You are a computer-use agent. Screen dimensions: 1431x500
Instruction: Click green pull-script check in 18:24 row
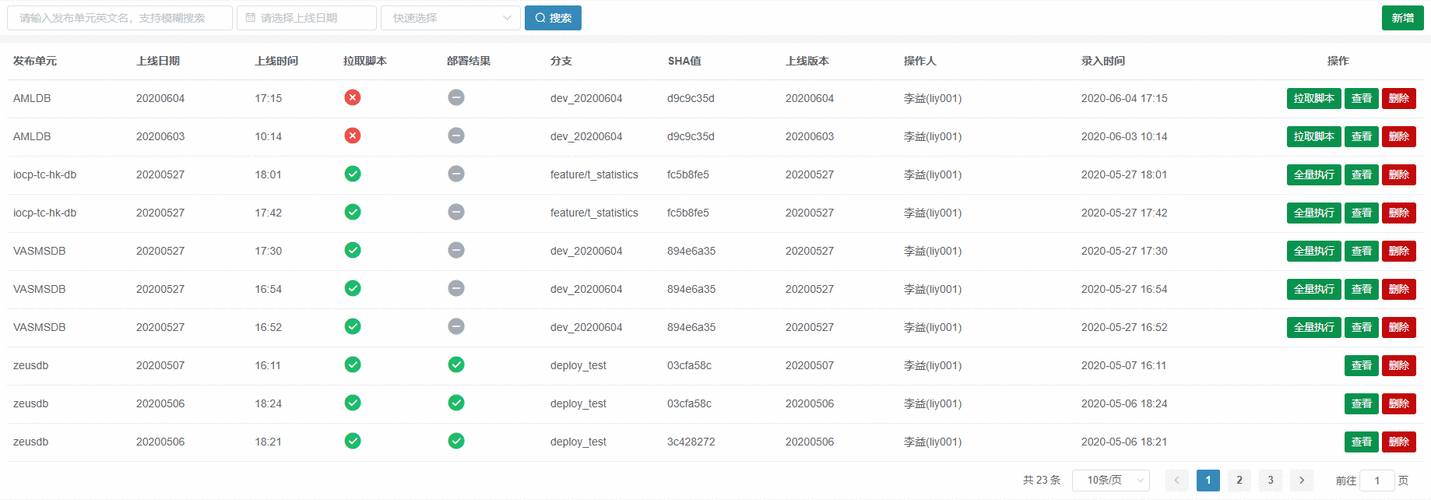point(352,402)
